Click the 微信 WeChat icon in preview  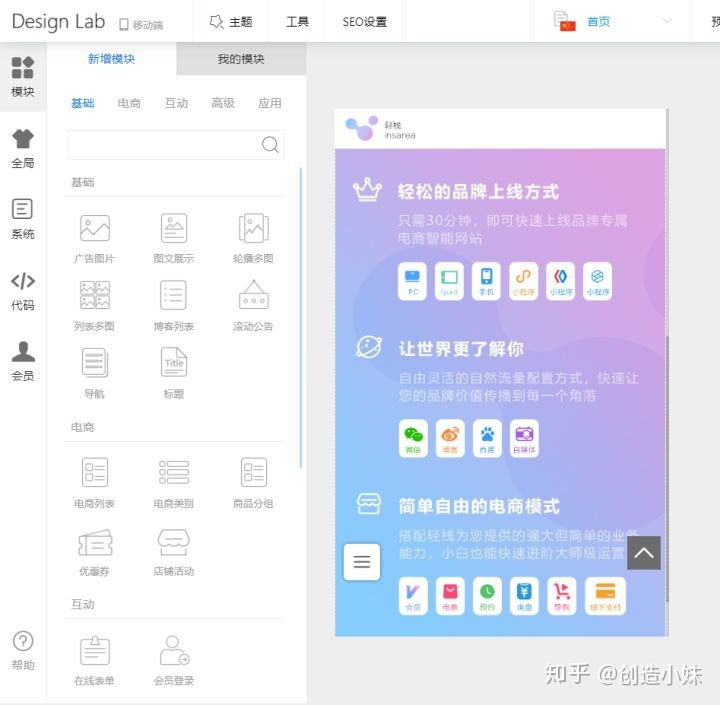point(413,438)
